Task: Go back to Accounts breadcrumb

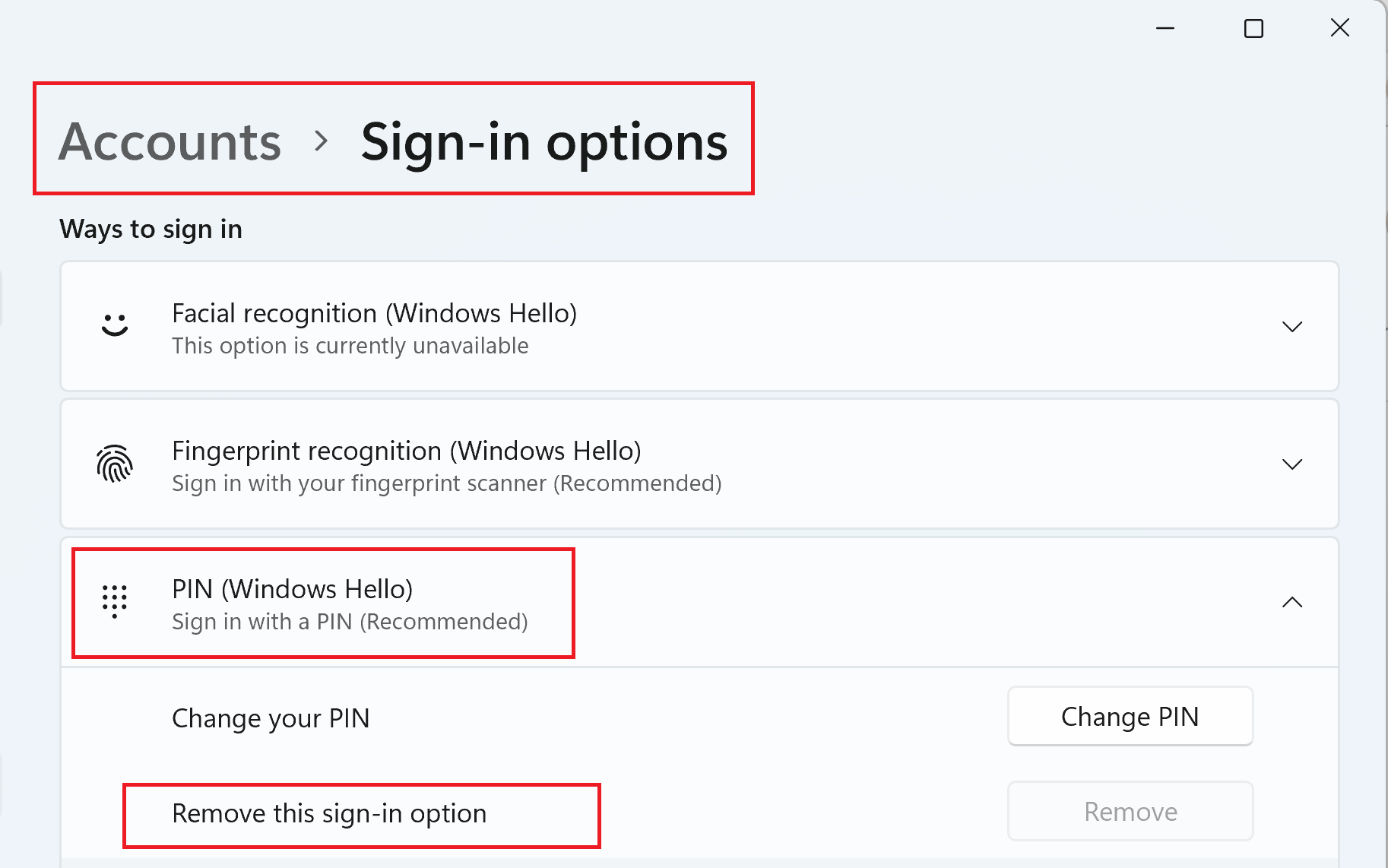Action: pyautogui.click(x=170, y=141)
